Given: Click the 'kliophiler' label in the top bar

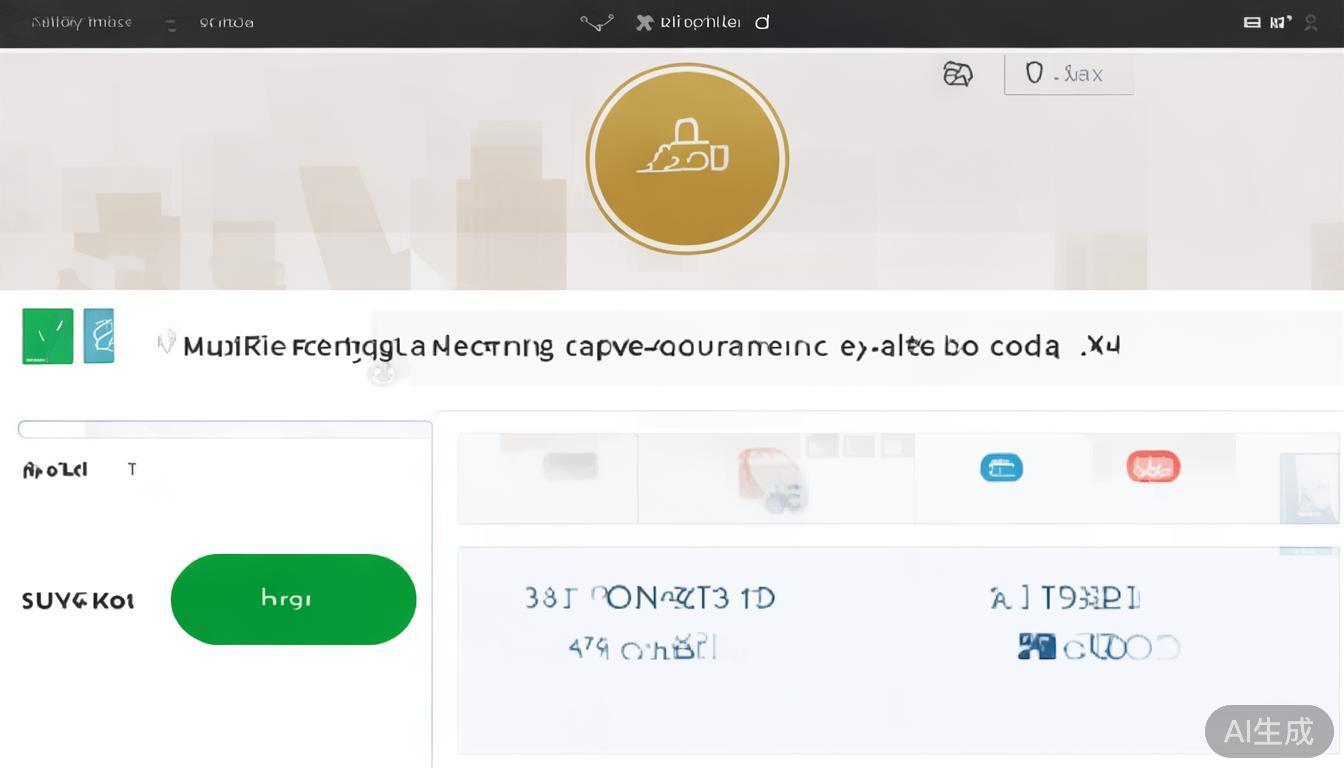Looking at the screenshot, I should click(700, 22).
